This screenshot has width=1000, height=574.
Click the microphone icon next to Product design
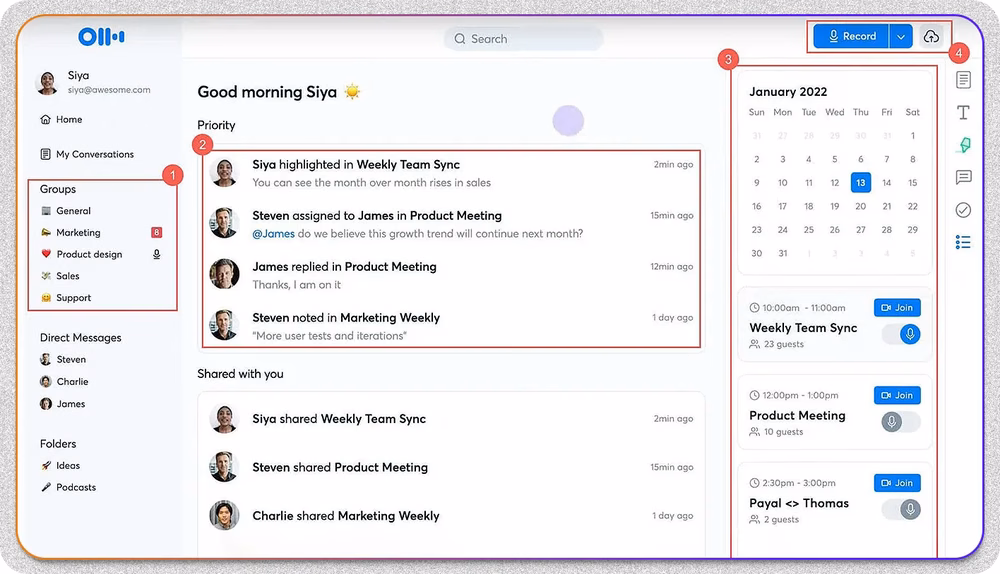[x=156, y=254]
